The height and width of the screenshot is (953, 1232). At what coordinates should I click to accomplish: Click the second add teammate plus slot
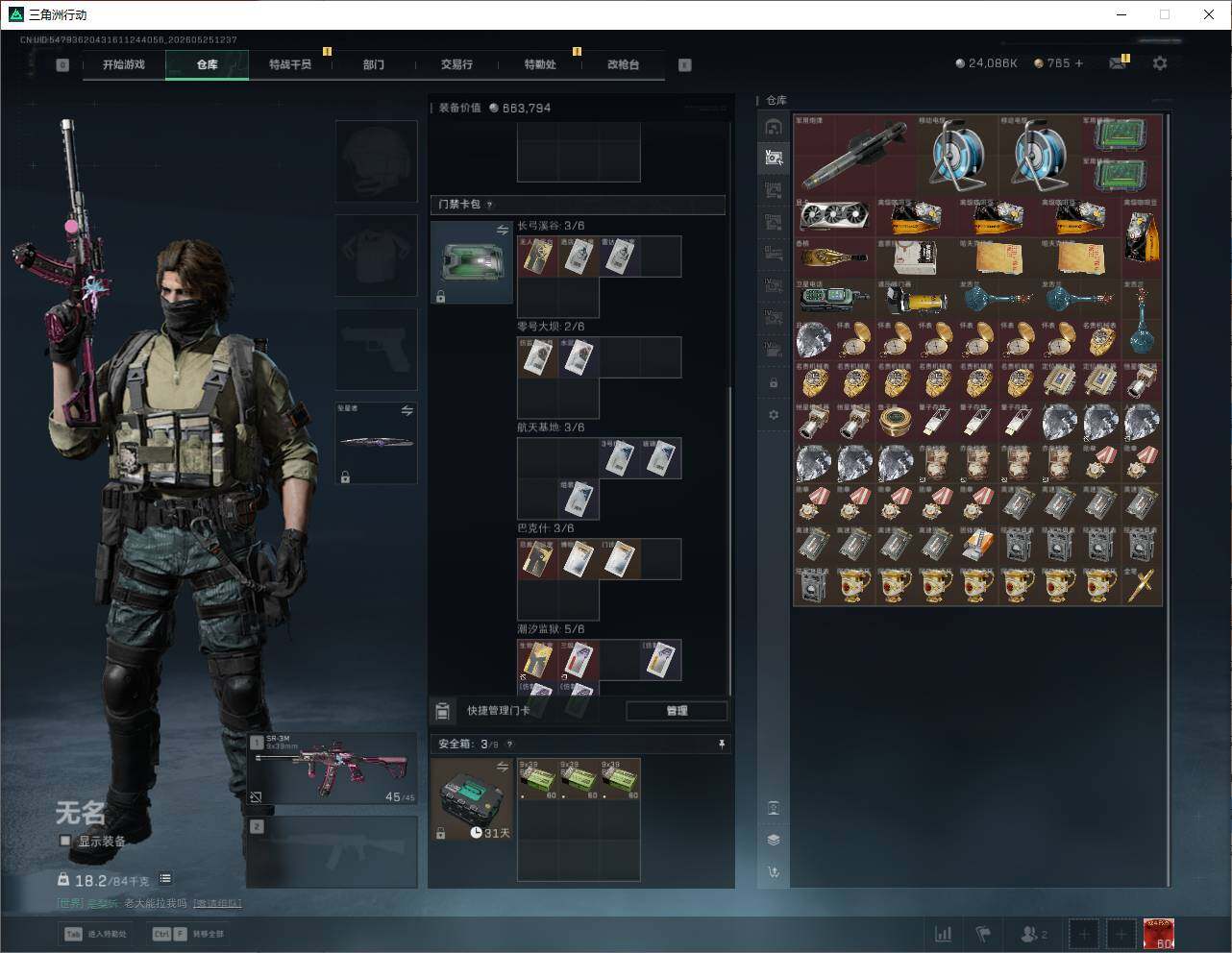1121,934
